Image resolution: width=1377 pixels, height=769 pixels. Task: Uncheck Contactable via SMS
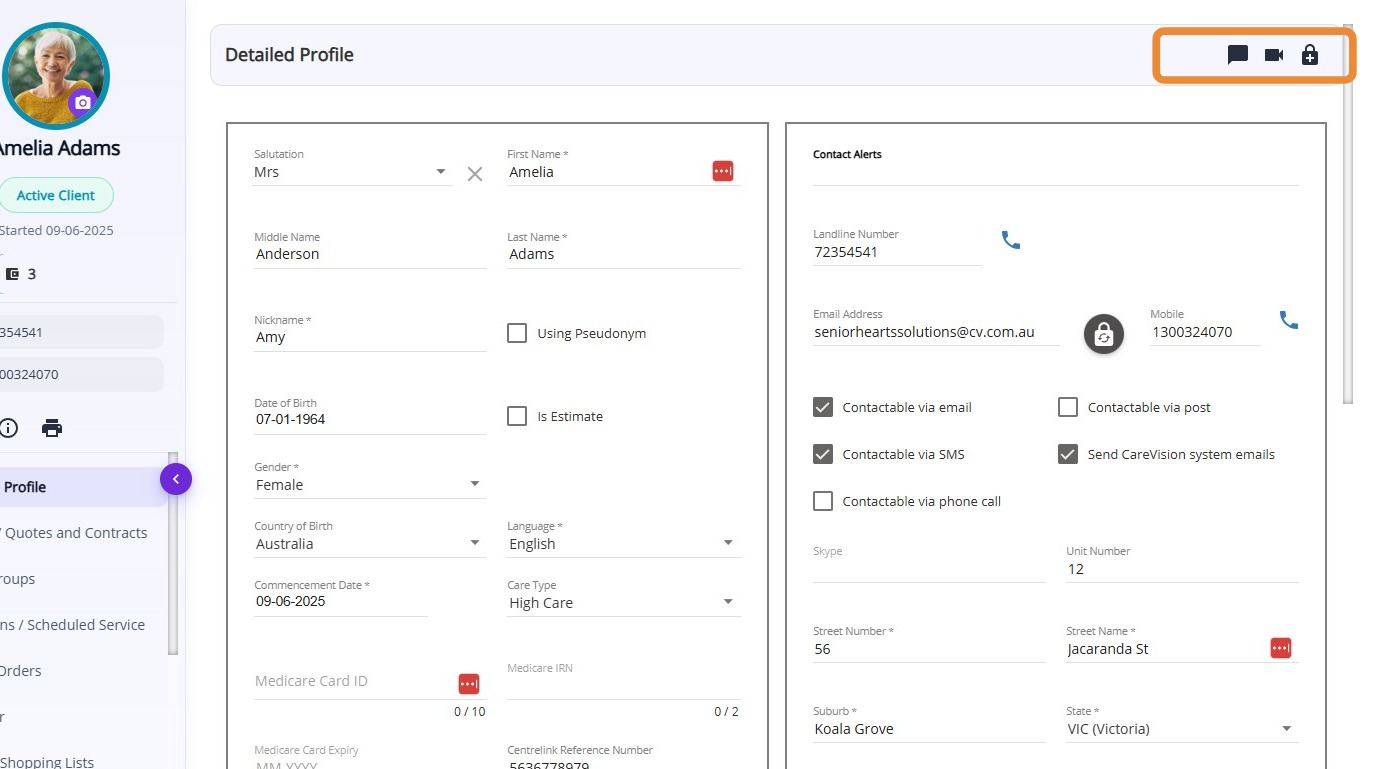point(823,454)
